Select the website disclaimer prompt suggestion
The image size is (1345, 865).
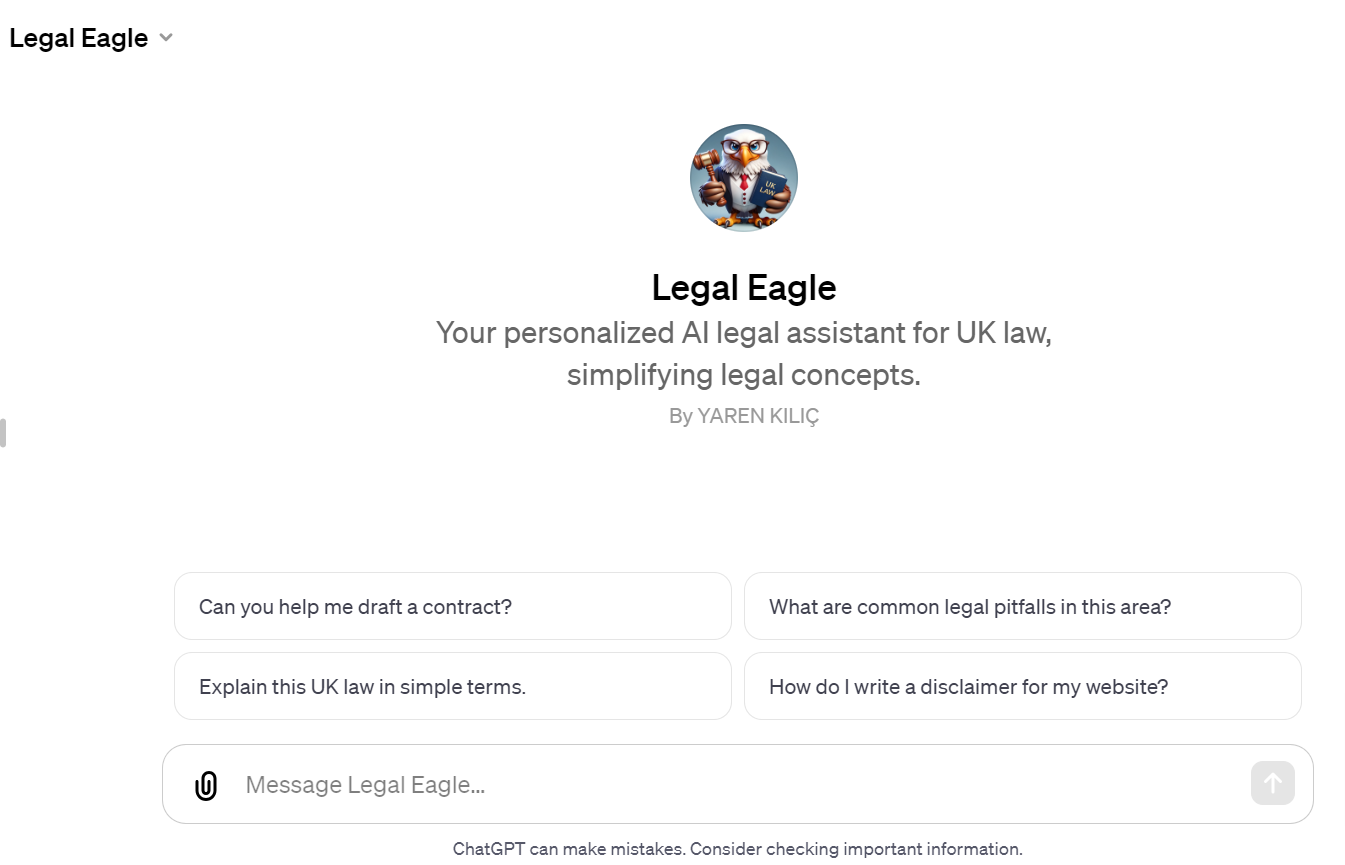coord(1022,686)
